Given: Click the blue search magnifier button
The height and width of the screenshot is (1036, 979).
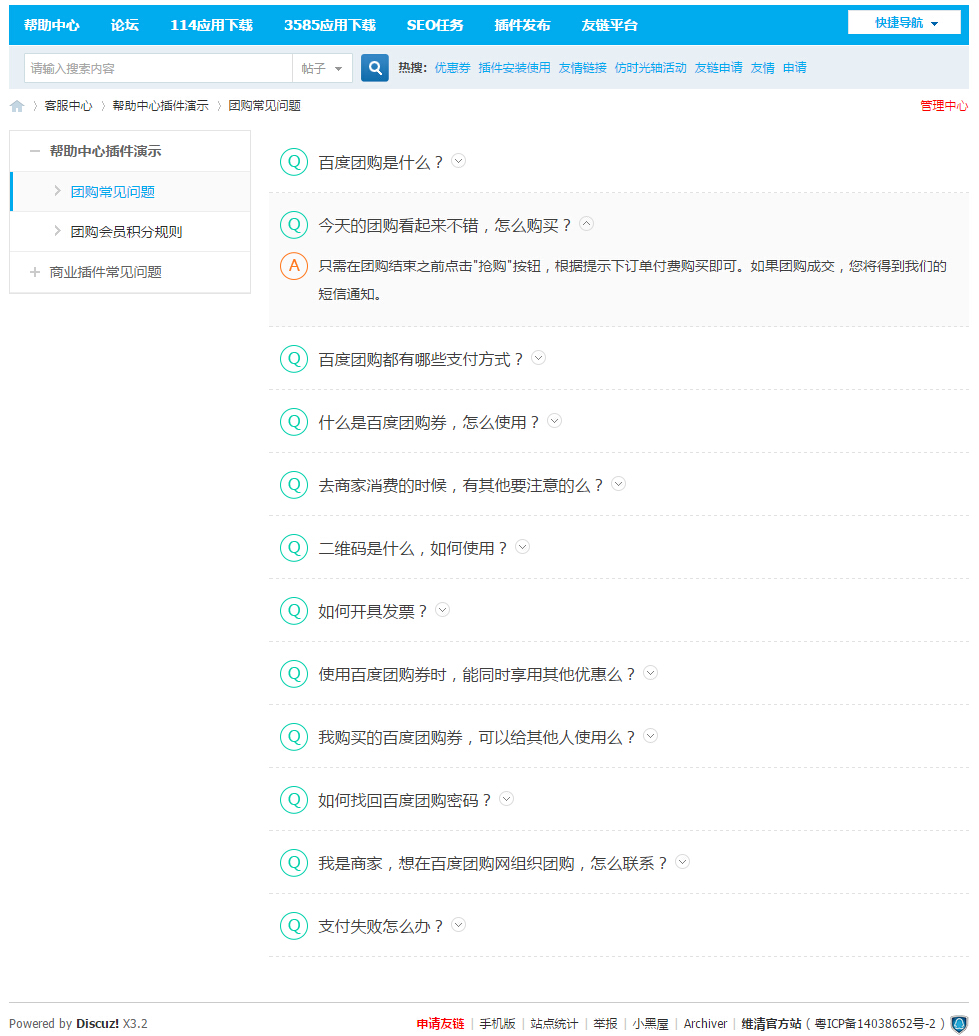Looking at the screenshot, I should [x=374, y=68].
